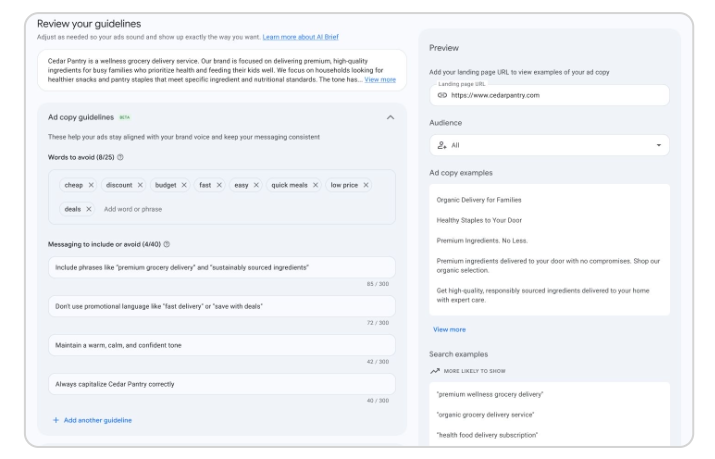
Task: Edit guideline about premium grocery delivery phrases
Action: [222, 268]
